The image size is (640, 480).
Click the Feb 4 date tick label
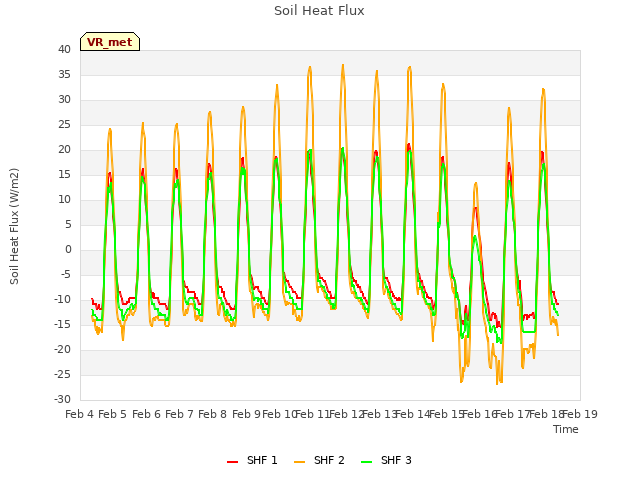(x=80, y=414)
